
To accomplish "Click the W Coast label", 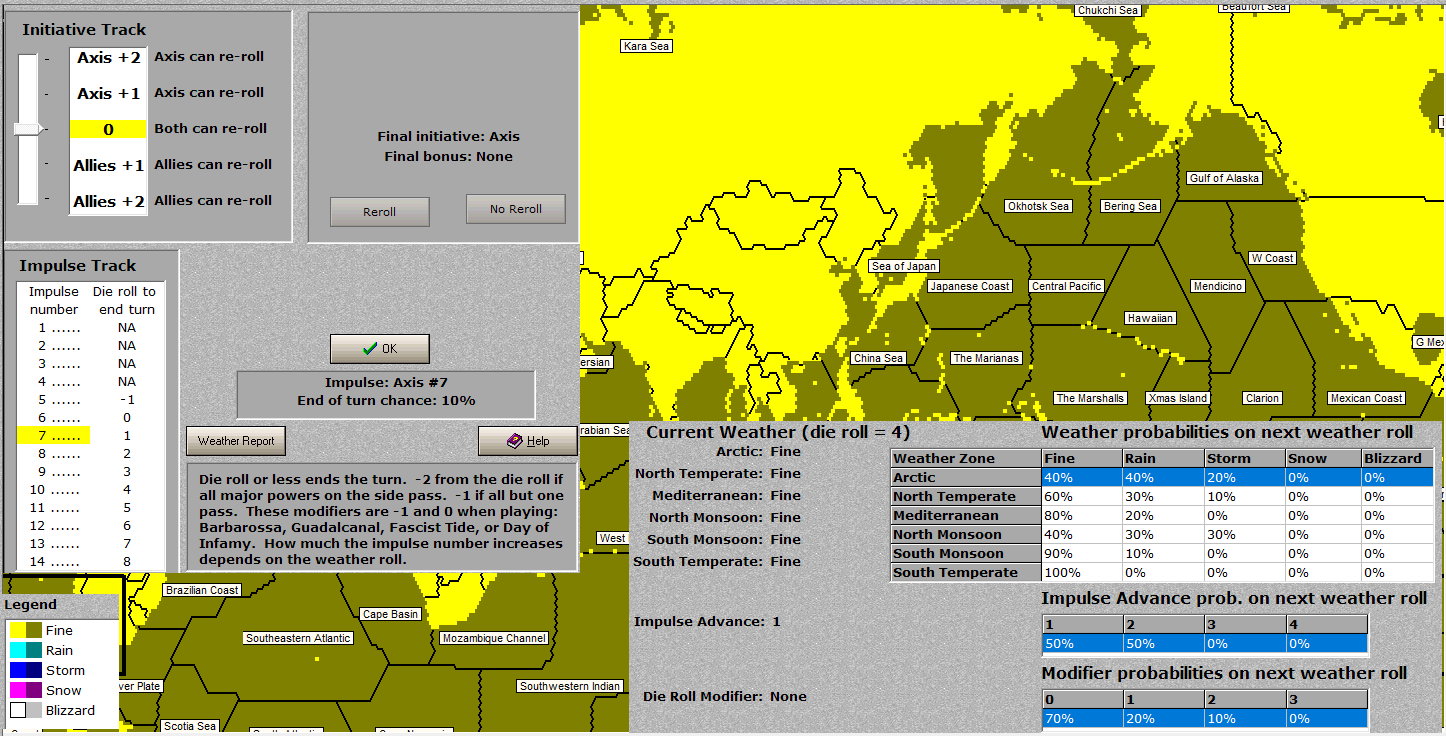I will pos(1273,258).
